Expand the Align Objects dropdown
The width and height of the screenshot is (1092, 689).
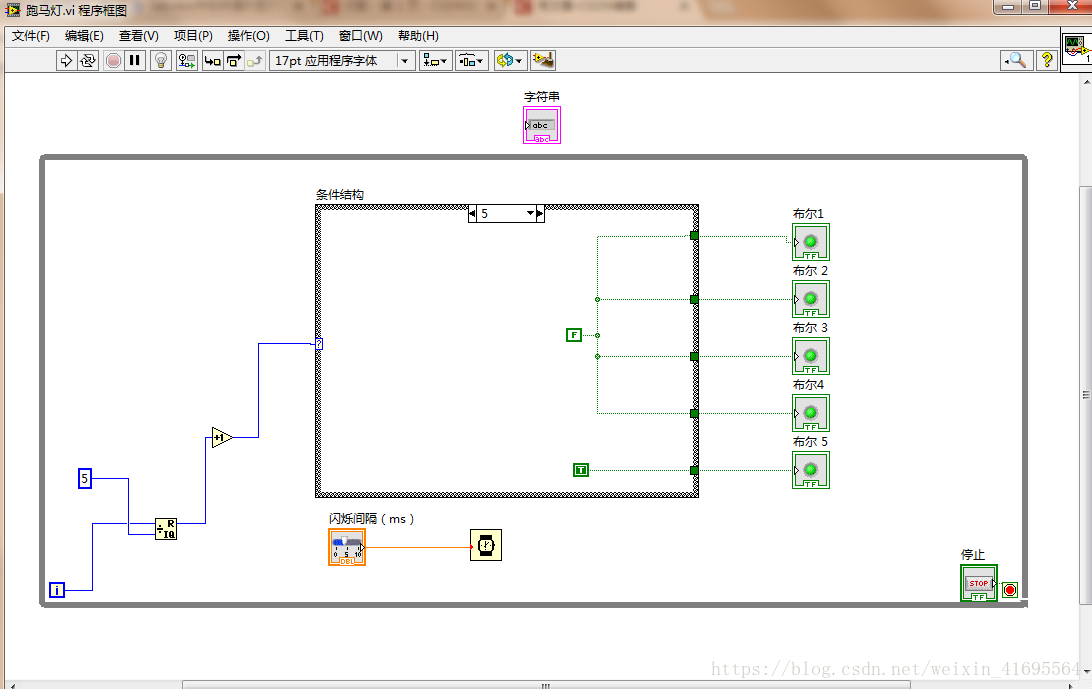click(x=435, y=61)
